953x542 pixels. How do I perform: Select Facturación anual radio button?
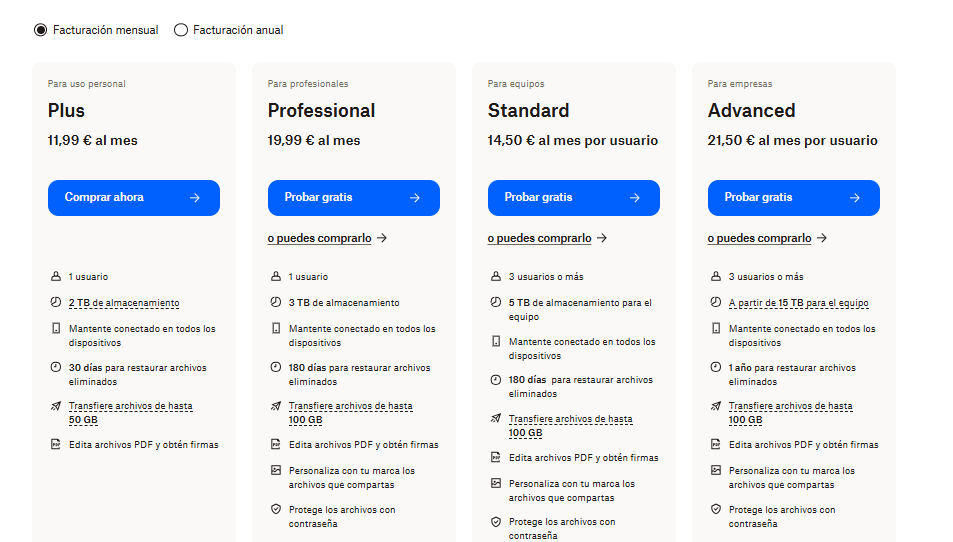(x=181, y=30)
